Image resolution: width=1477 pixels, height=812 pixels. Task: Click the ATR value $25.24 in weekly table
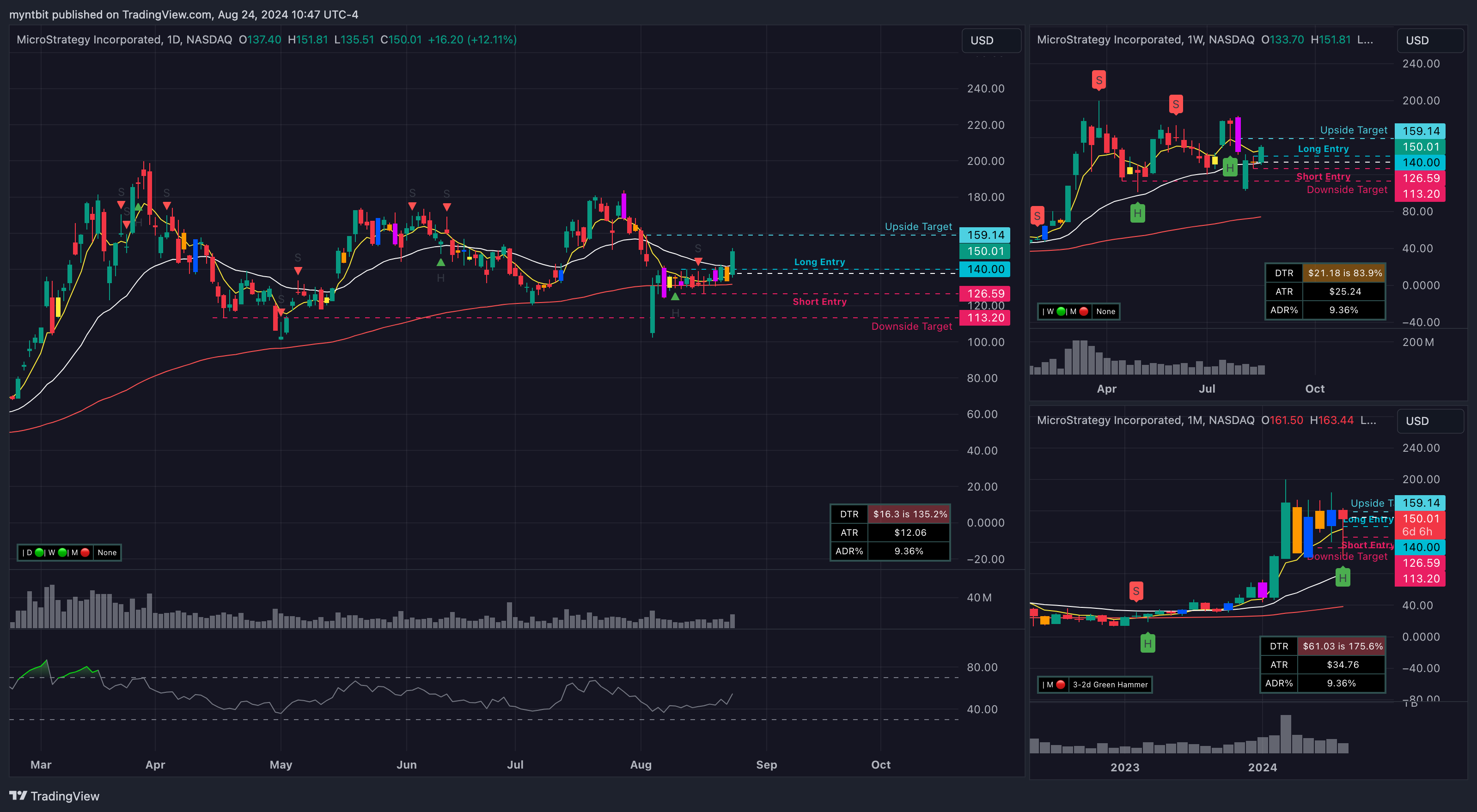(1344, 291)
